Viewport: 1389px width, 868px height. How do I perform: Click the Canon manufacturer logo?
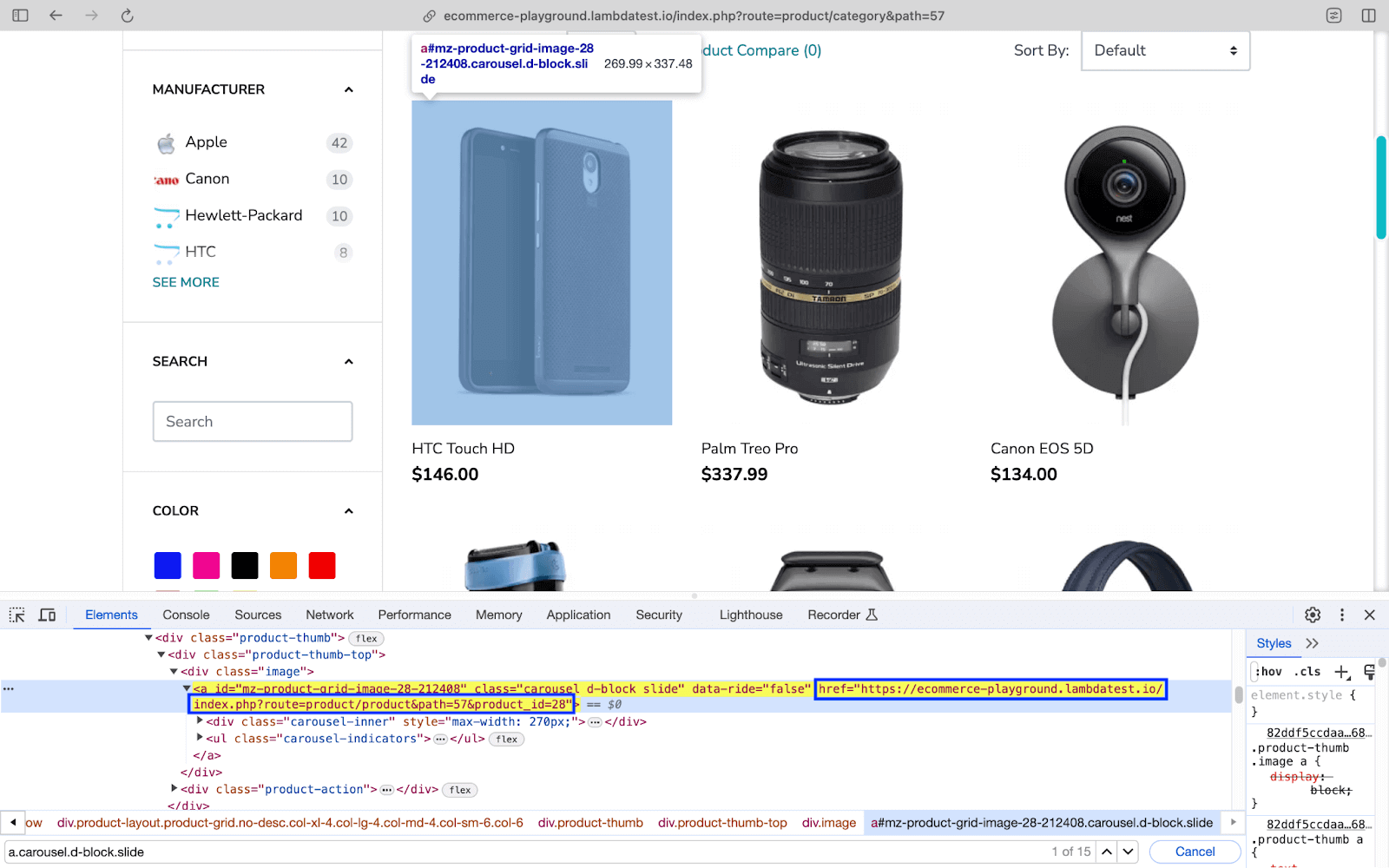click(x=166, y=180)
